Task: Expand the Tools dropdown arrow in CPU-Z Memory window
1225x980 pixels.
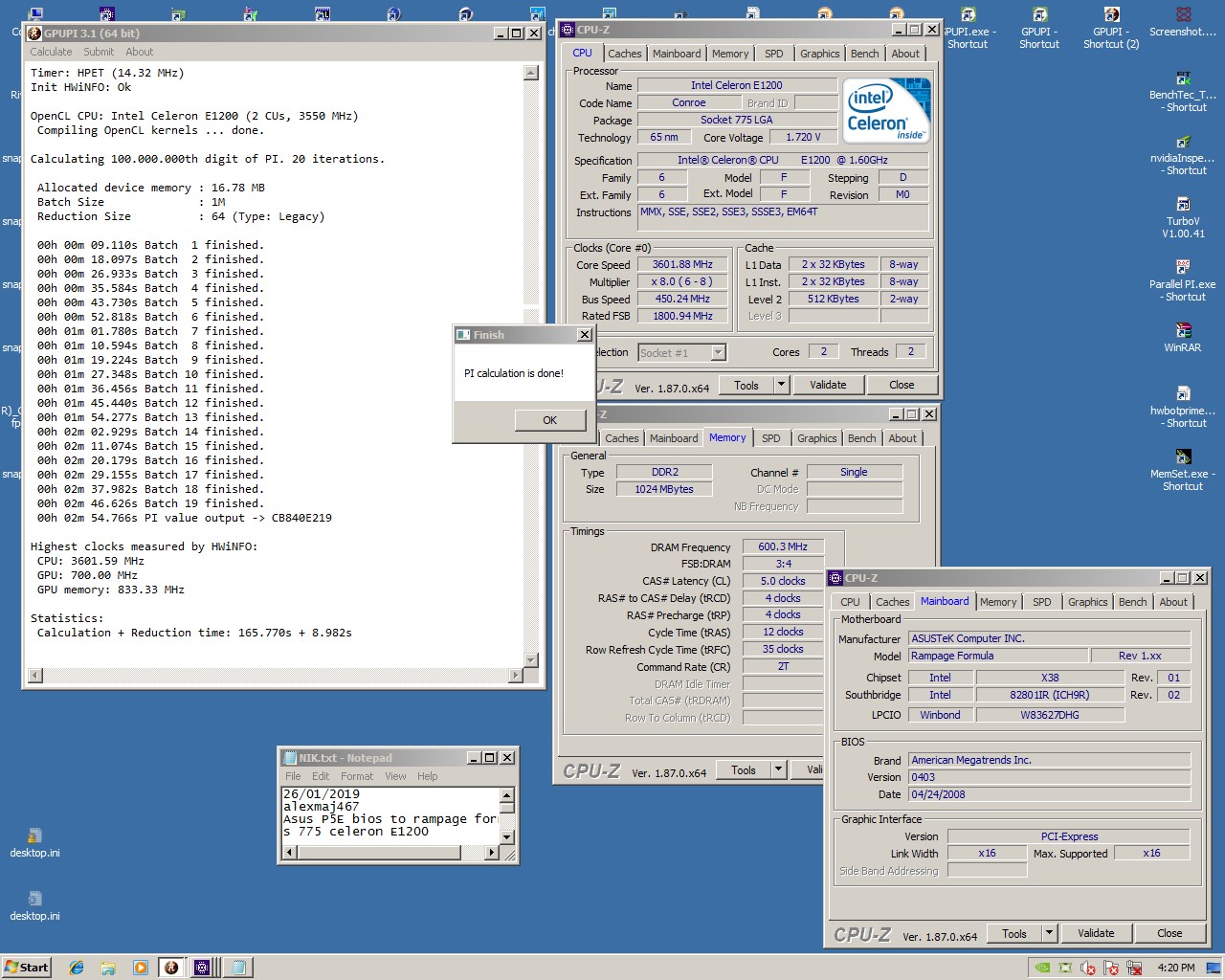Action: (778, 769)
